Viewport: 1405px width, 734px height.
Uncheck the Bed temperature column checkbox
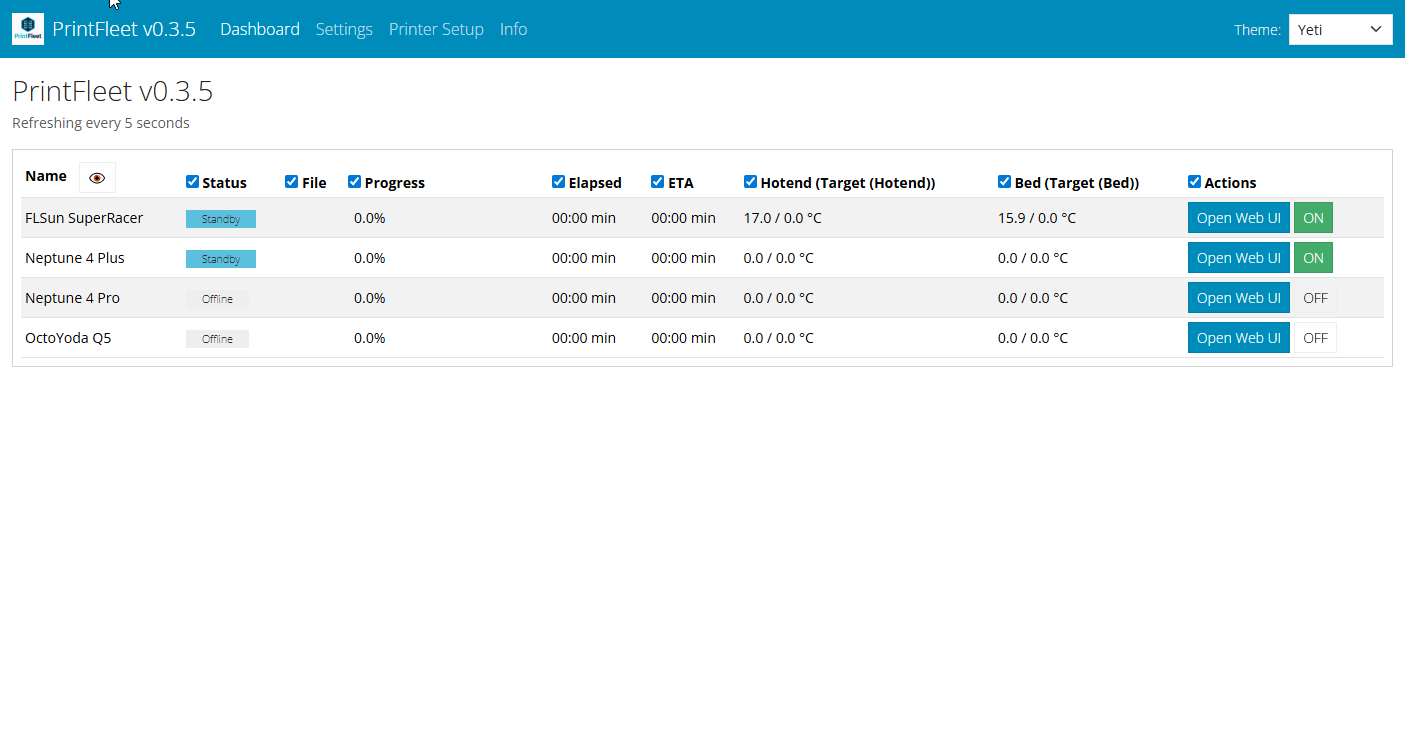pyautogui.click(x=1005, y=182)
